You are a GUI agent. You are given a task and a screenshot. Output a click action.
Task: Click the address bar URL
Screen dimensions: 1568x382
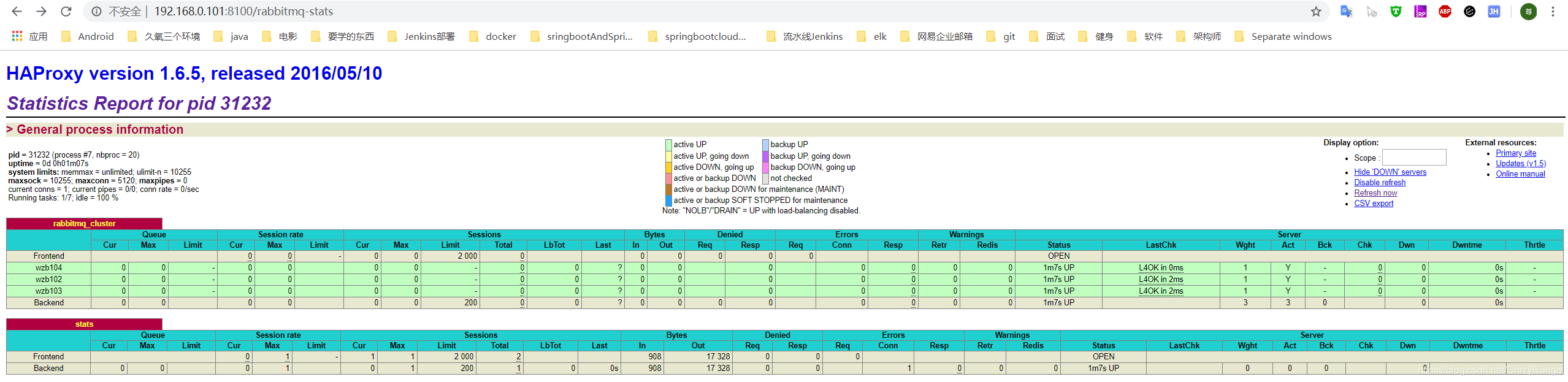pyautogui.click(x=243, y=11)
